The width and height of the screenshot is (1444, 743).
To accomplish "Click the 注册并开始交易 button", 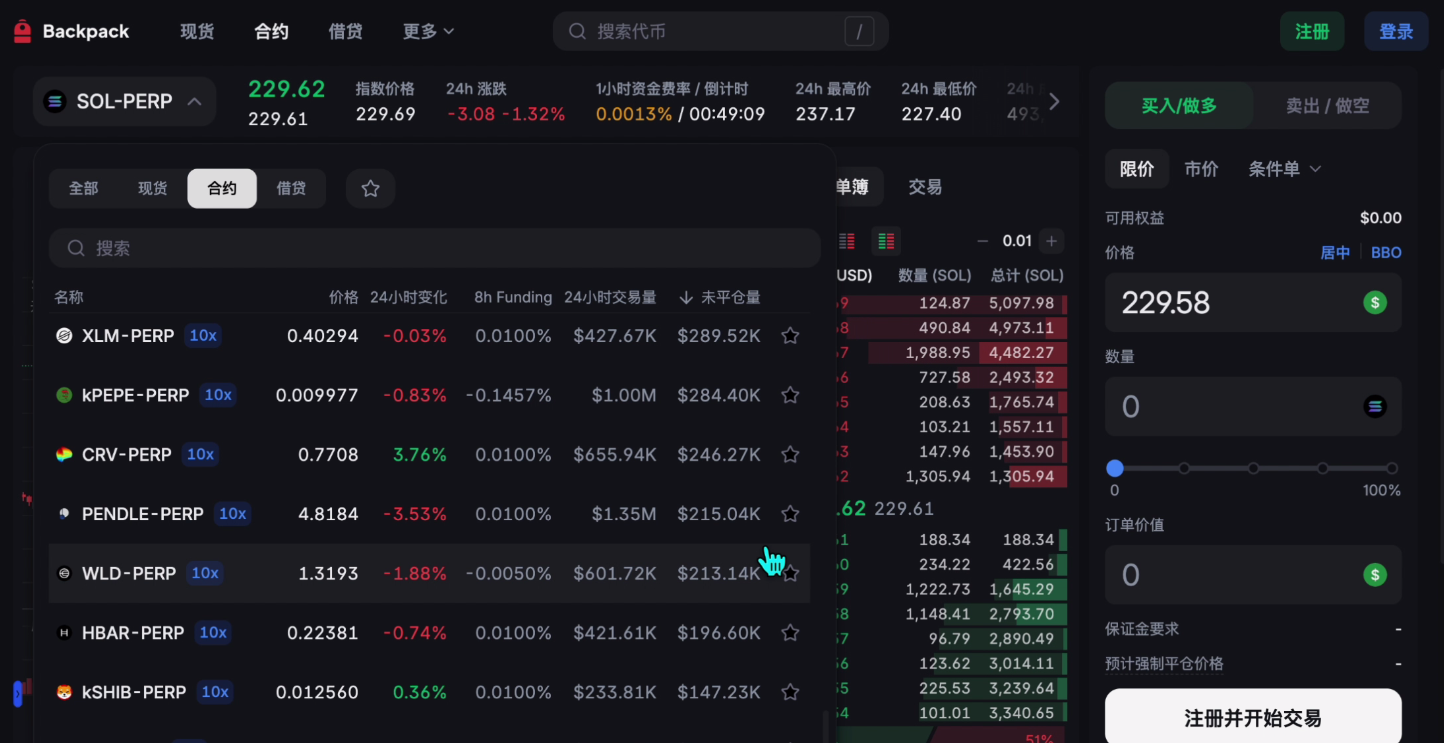I will (1252, 717).
